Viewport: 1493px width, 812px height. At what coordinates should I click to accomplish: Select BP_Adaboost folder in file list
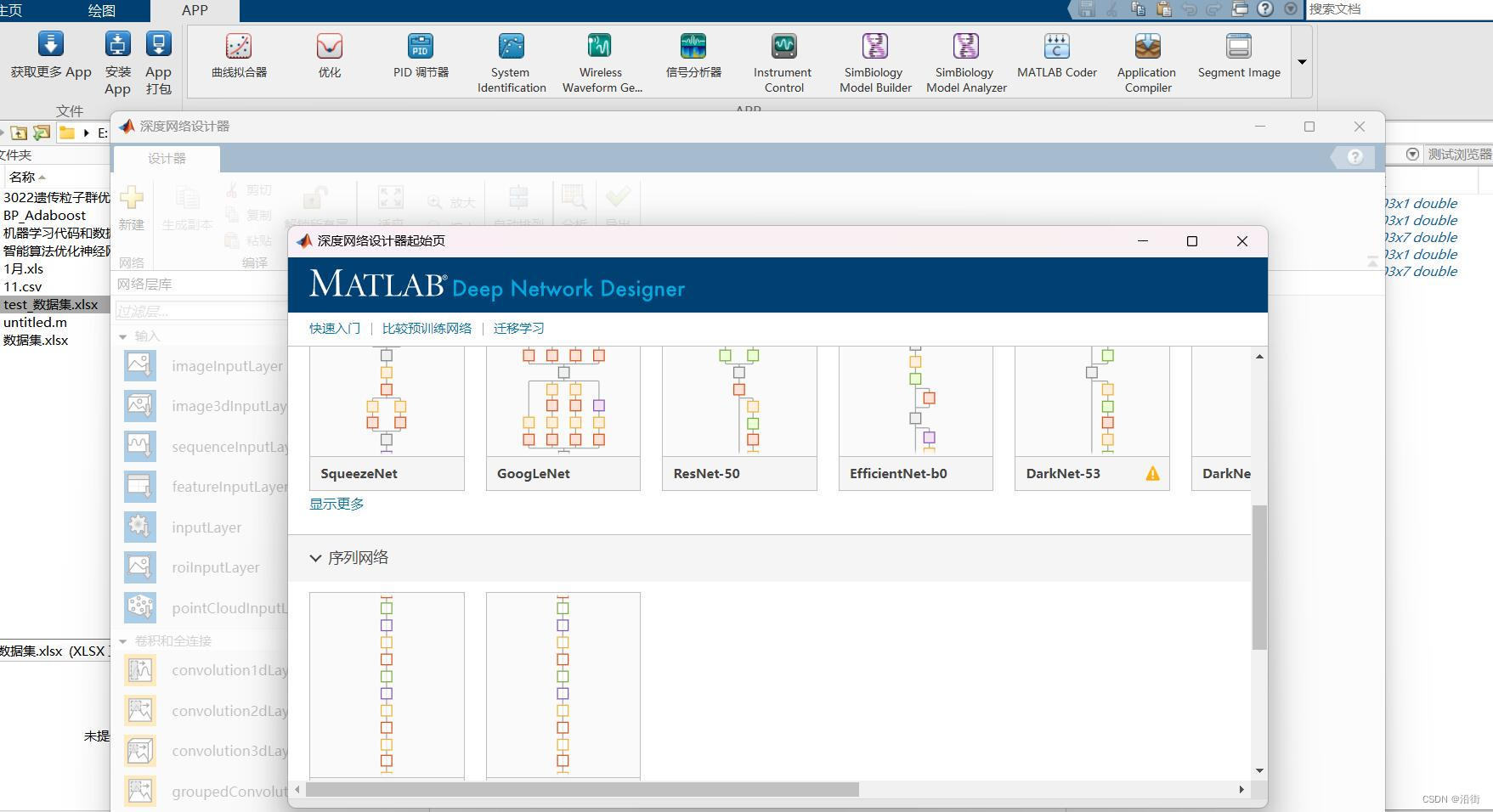coord(44,215)
